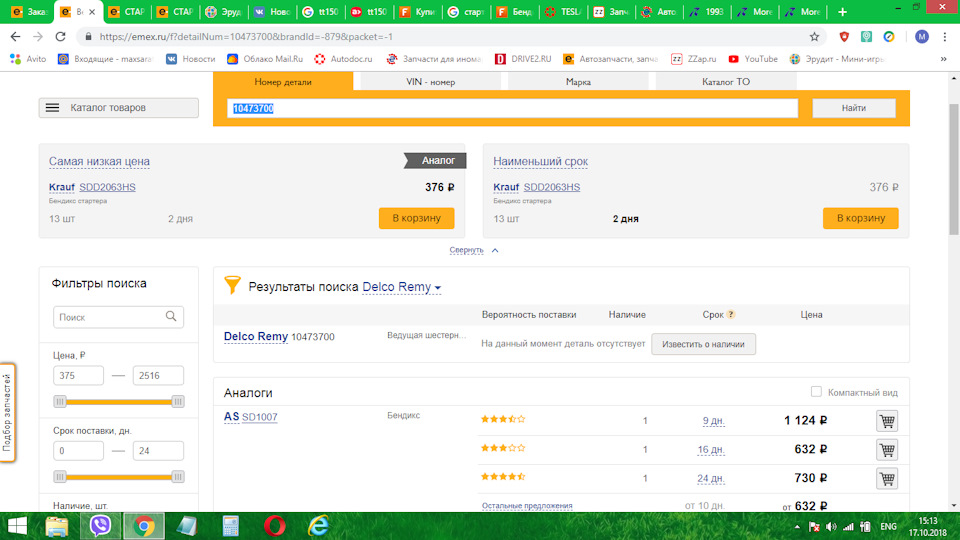Click the max delivery days field 24

pyautogui.click(x=158, y=451)
